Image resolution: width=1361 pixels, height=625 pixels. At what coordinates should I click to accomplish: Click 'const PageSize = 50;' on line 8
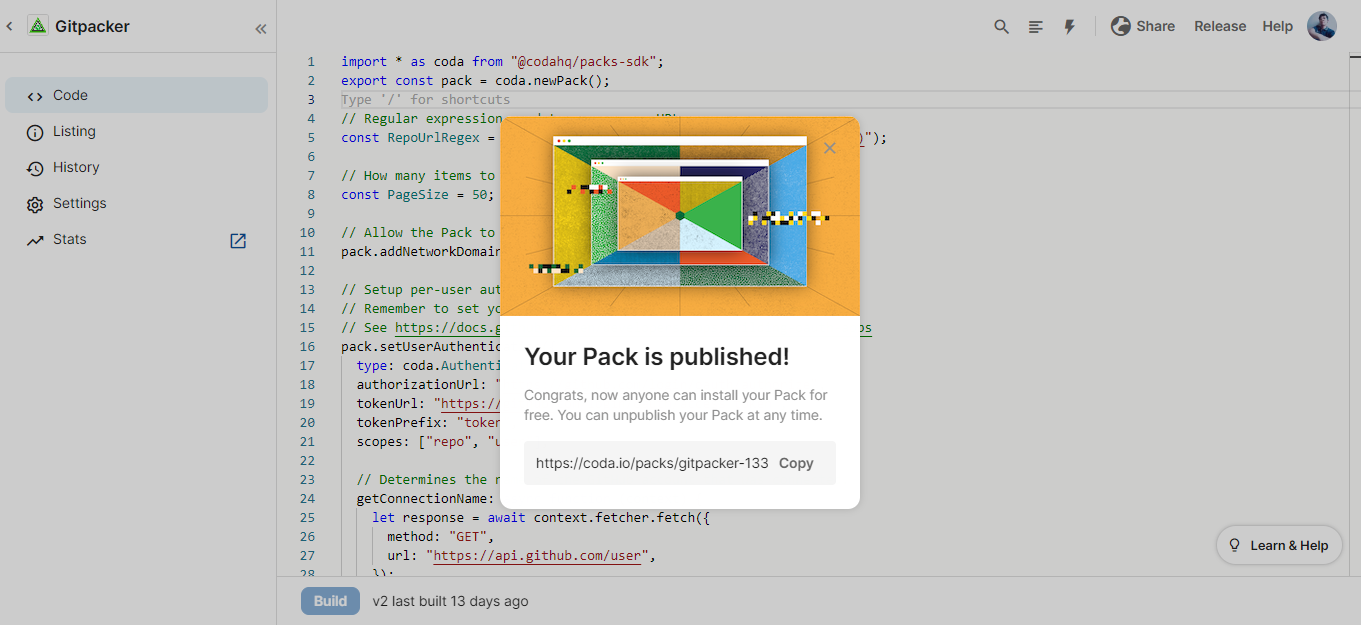(x=418, y=195)
